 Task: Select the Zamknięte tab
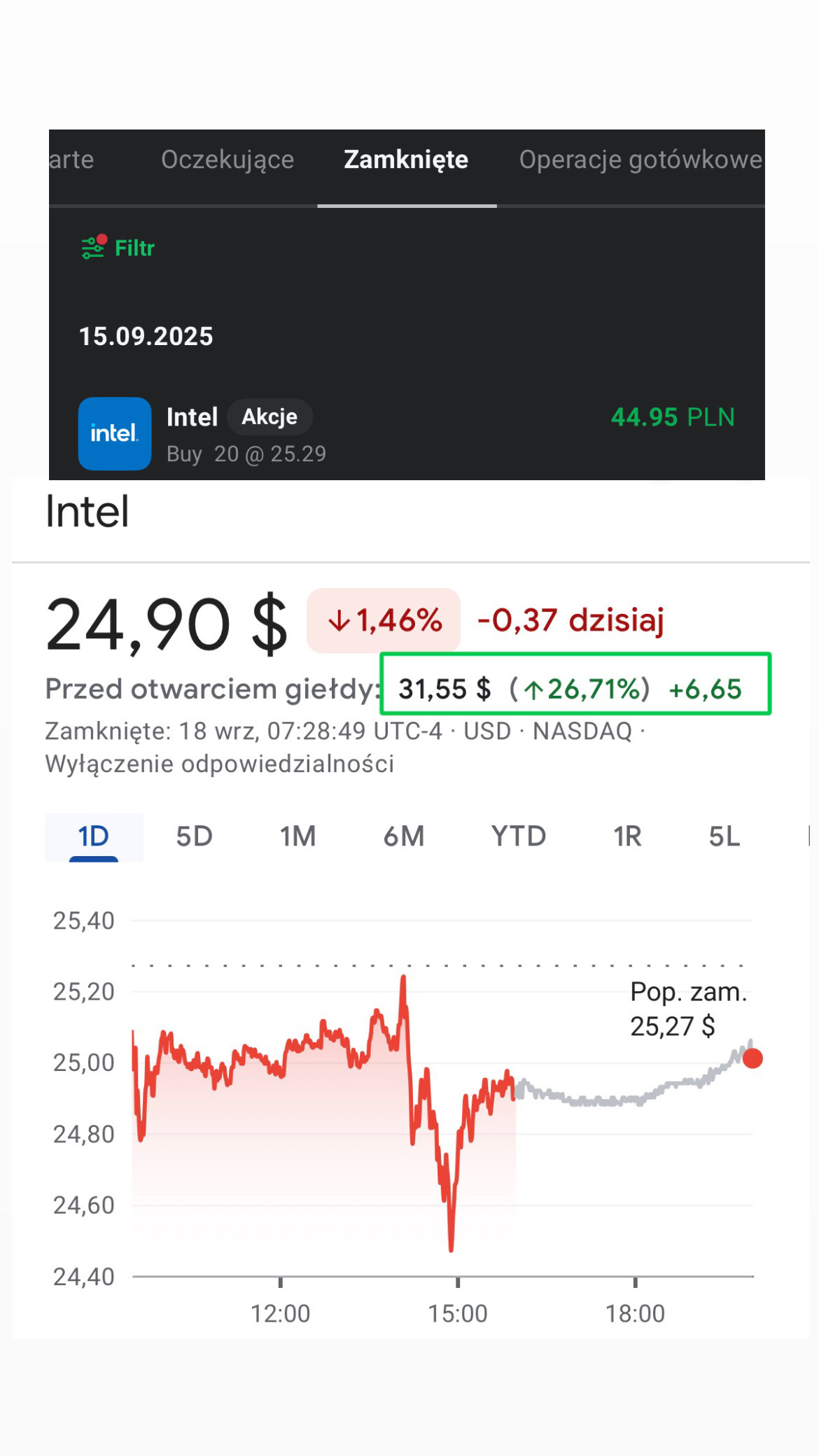[406, 160]
